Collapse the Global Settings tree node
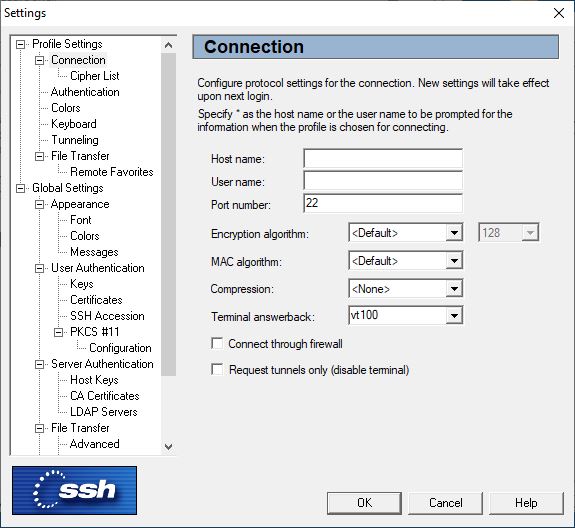The height and width of the screenshot is (528, 575). coord(21,188)
